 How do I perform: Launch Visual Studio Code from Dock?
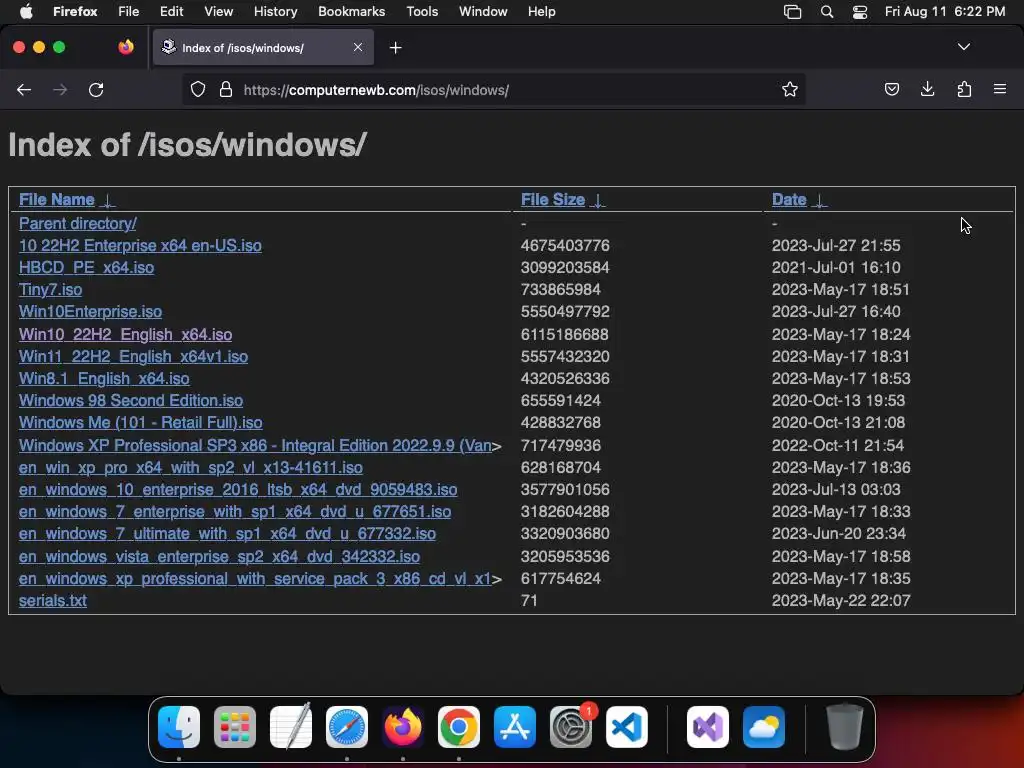click(627, 727)
